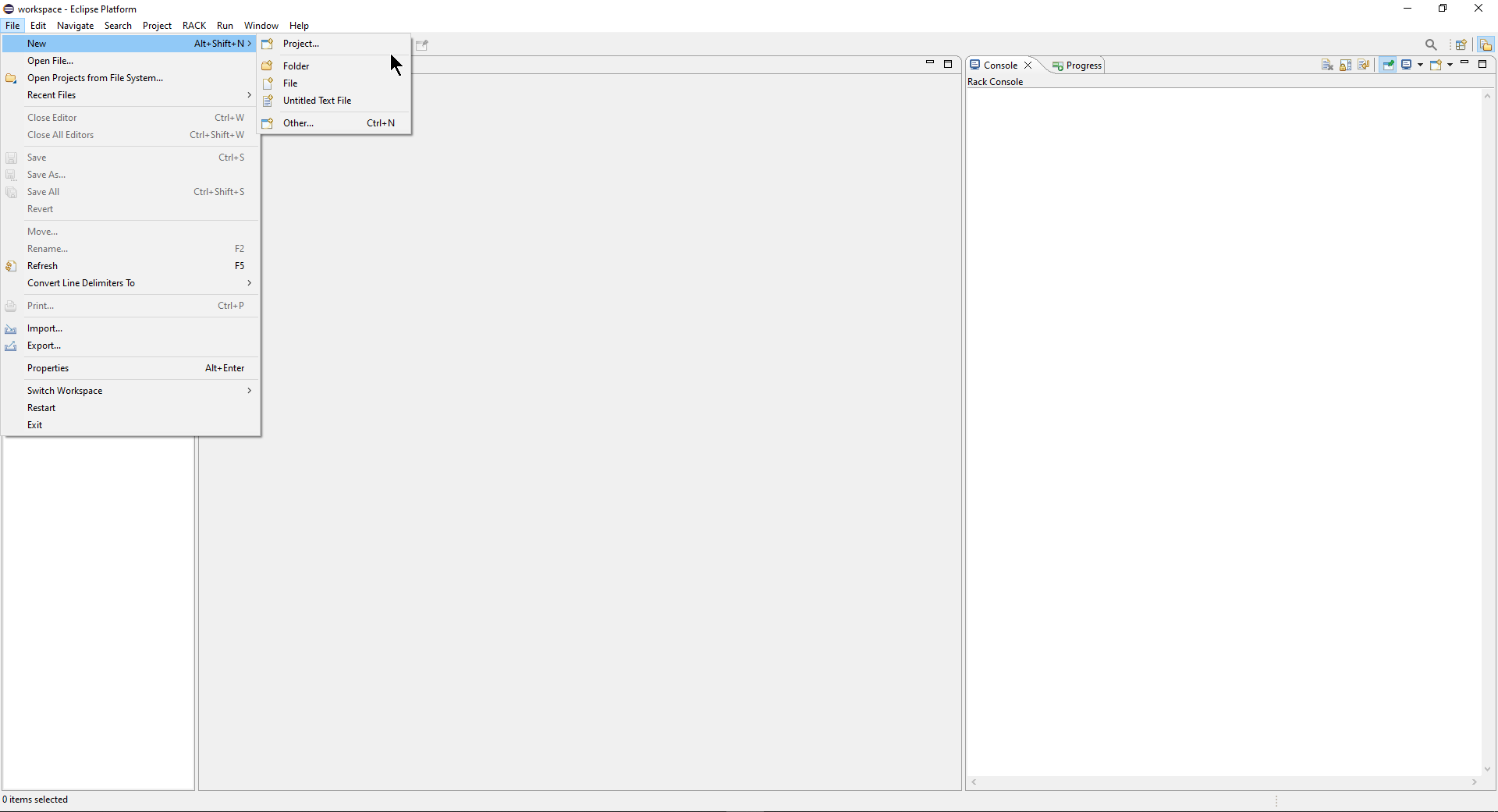Choose Folder from New submenu
The image size is (1498, 812).
335,66
